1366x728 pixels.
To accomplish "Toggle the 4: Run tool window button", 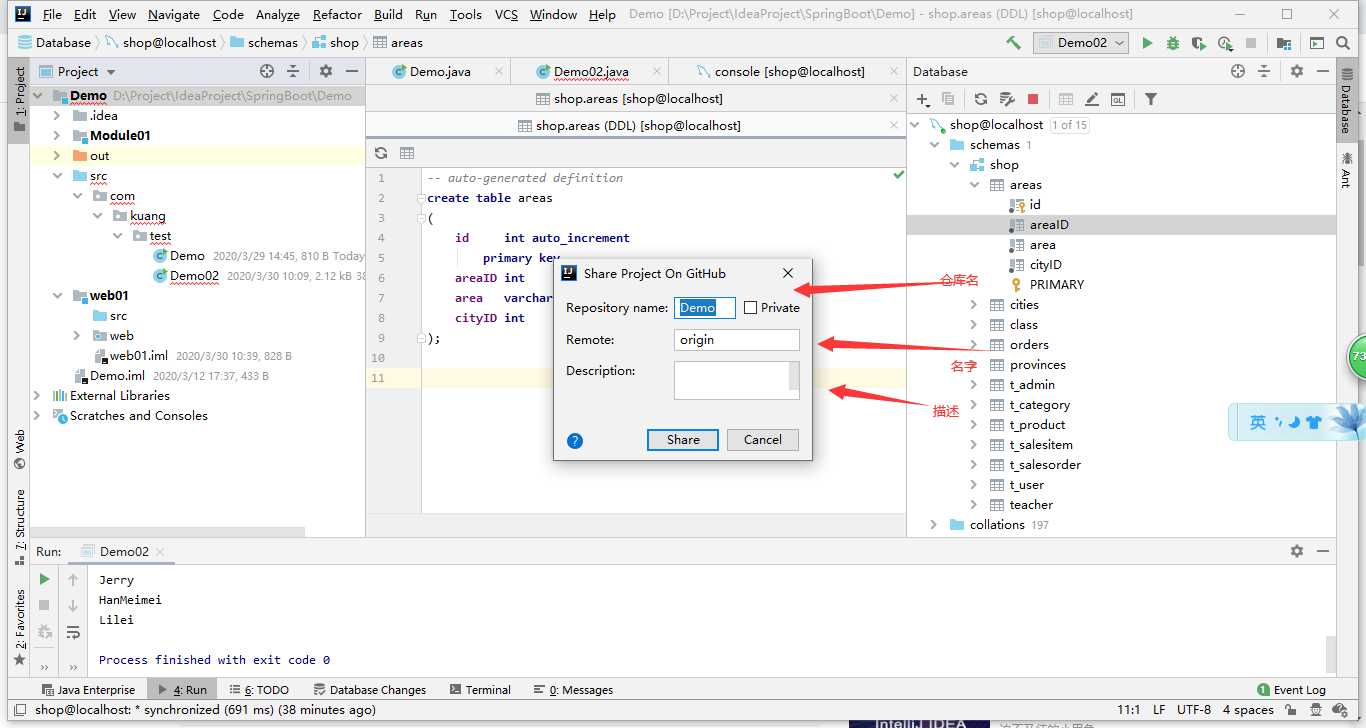I will point(181,689).
